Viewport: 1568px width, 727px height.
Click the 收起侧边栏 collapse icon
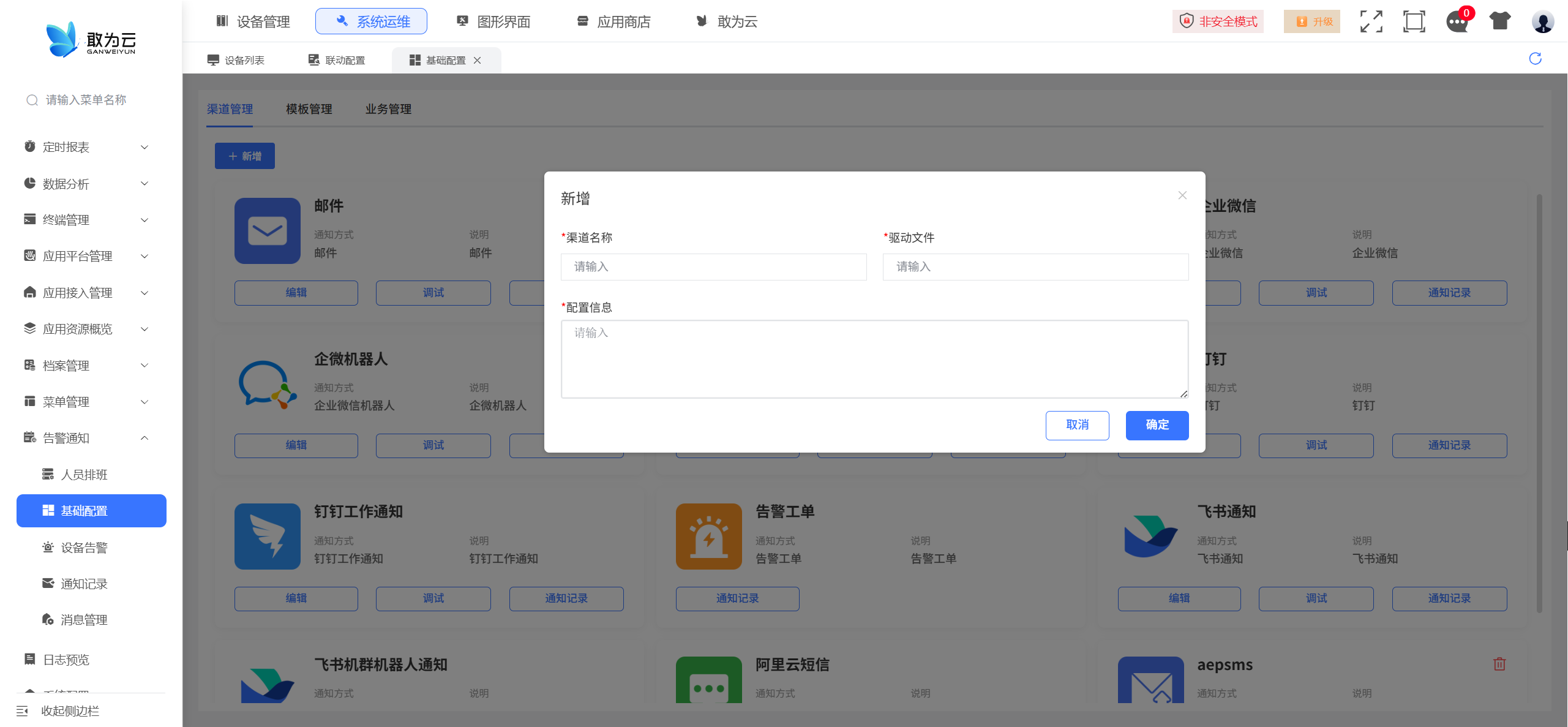22,711
